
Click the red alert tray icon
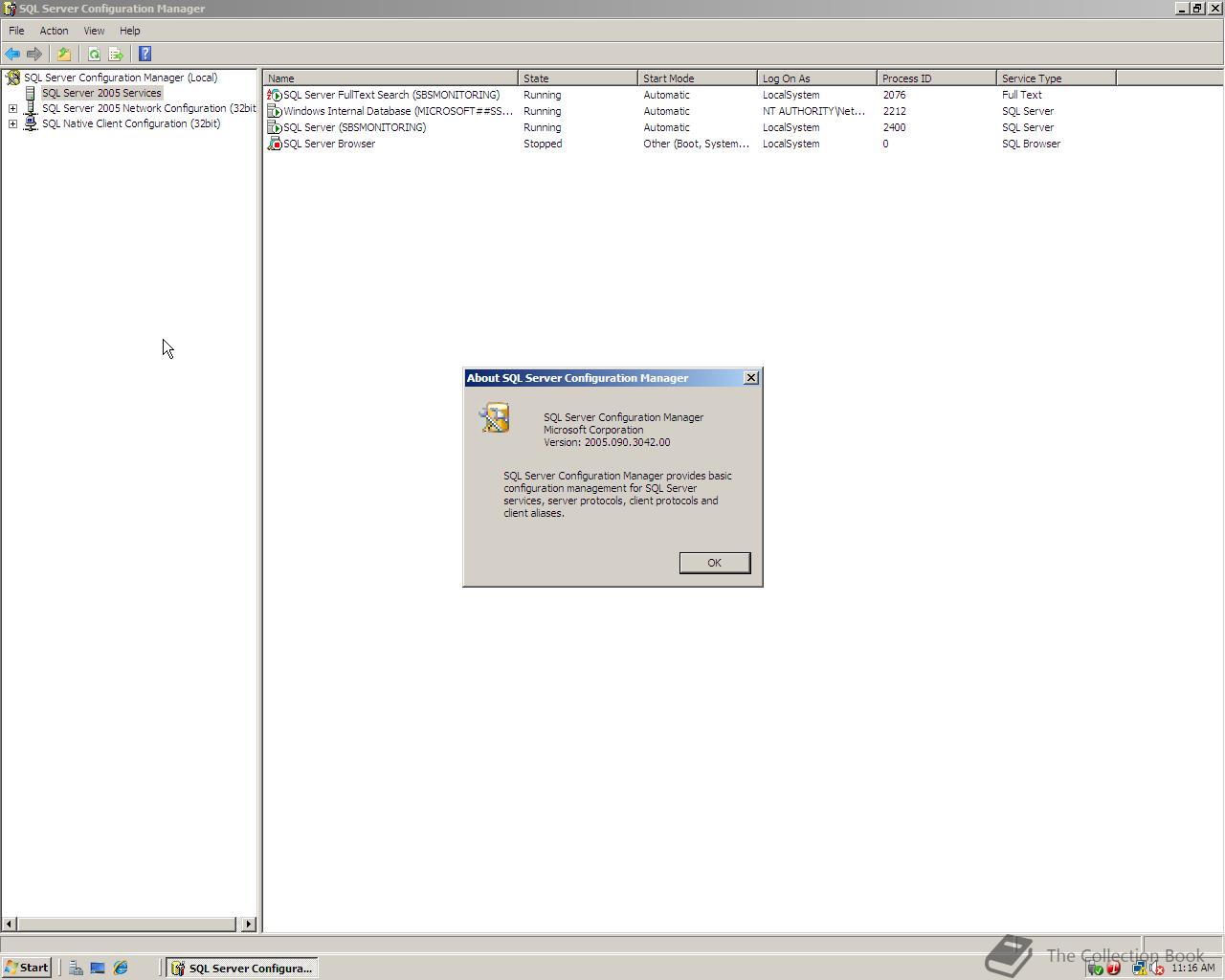pyautogui.click(x=1114, y=969)
